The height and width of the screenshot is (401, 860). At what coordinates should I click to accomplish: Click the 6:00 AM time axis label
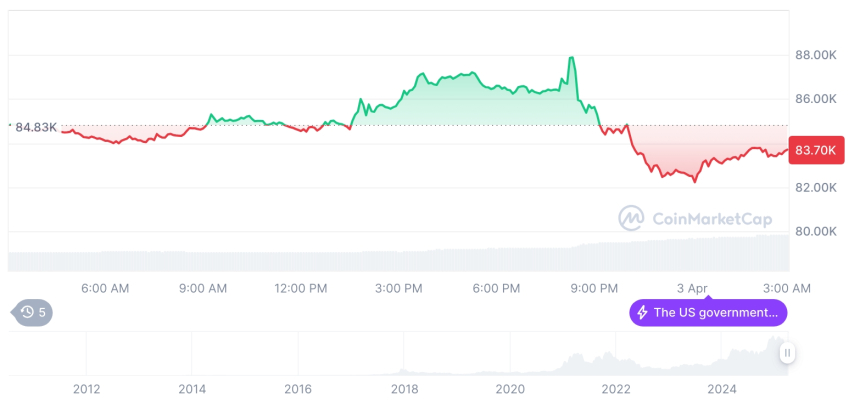tap(105, 288)
